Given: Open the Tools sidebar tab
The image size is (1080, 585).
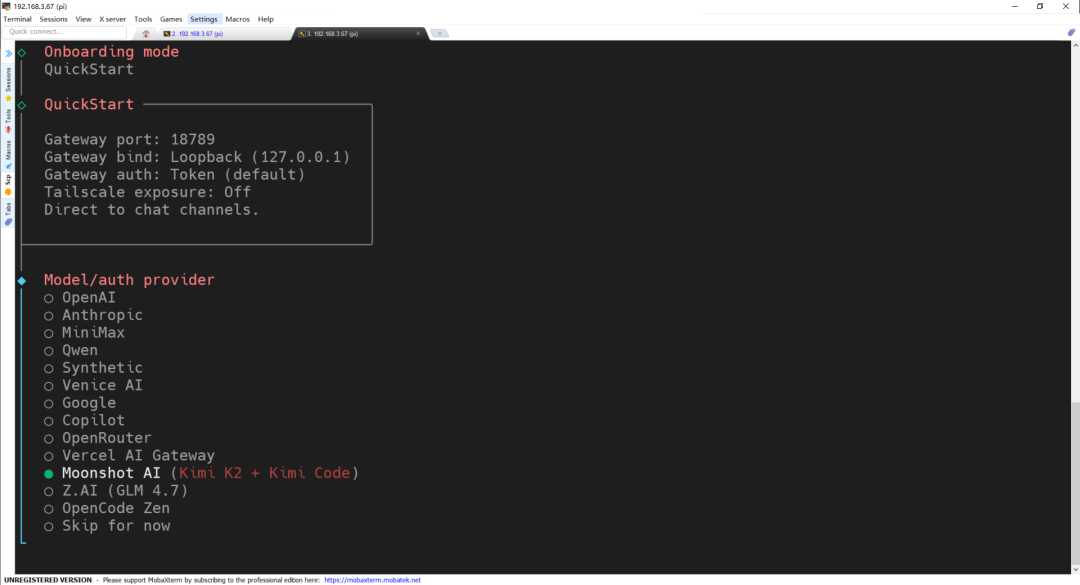Looking at the screenshot, I should click(x=8, y=121).
